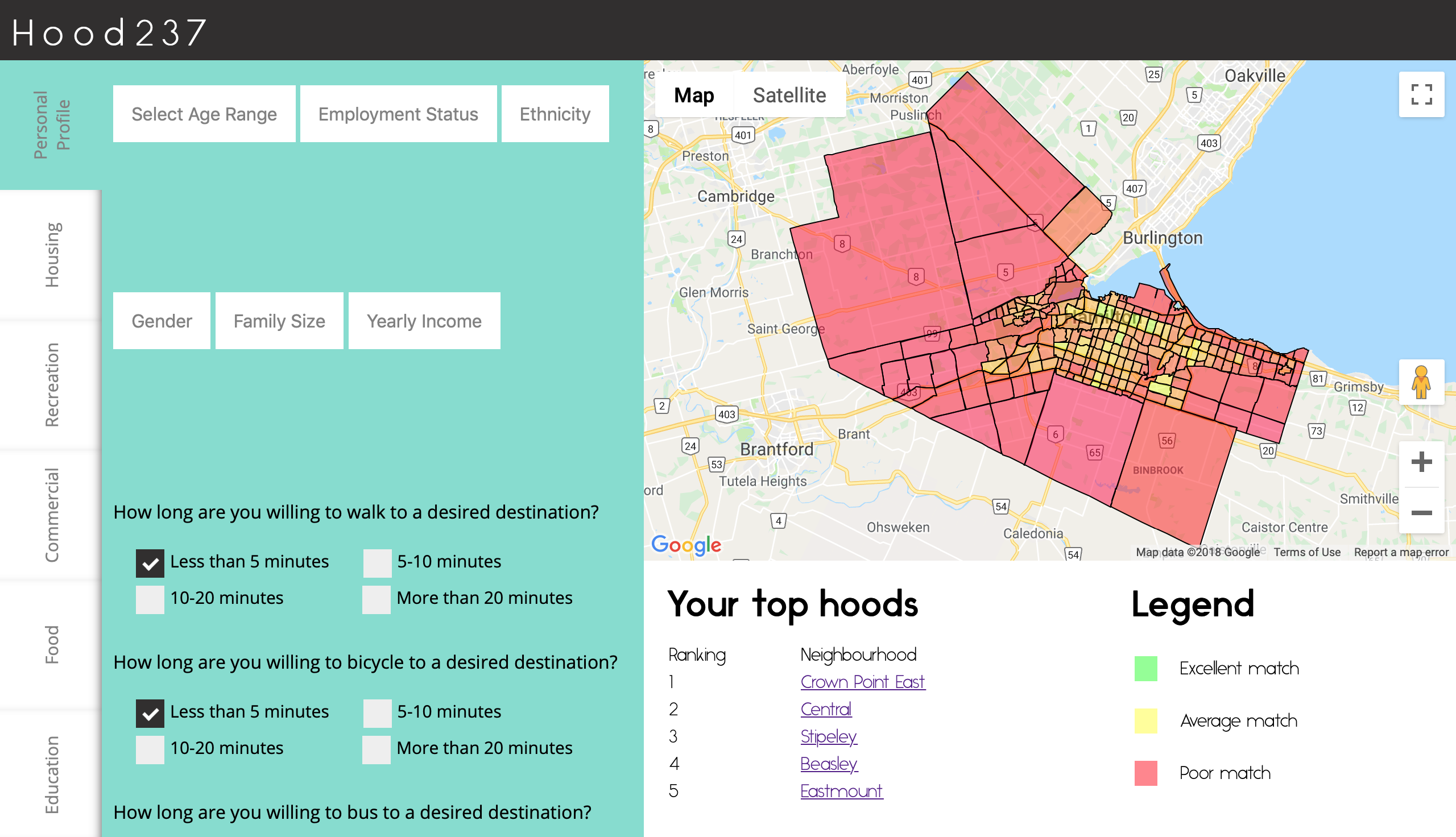Screen dimensions: 1456x837
Task: Check walk '5-10 minutes' option
Action: [x=377, y=563]
